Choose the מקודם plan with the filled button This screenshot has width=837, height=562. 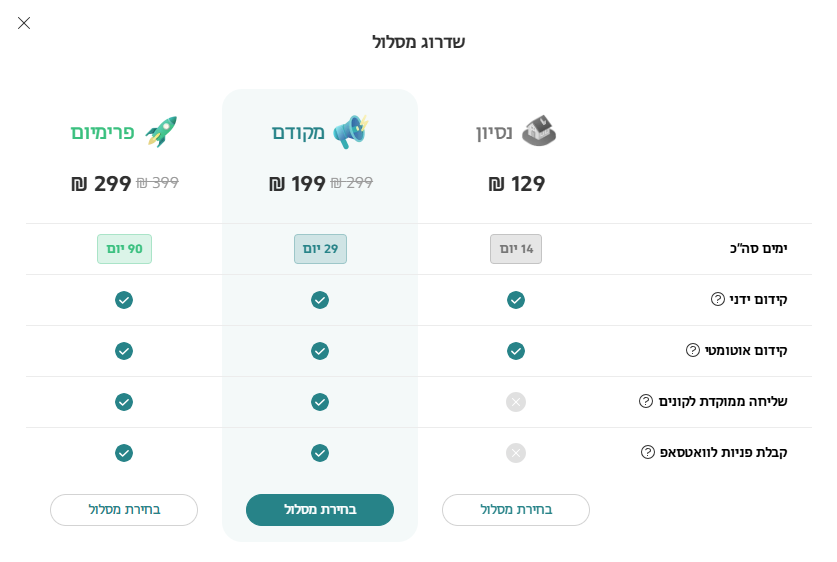coord(320,510)
